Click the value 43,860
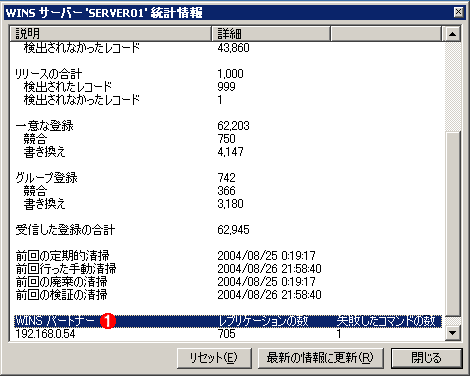 [233, 48]
